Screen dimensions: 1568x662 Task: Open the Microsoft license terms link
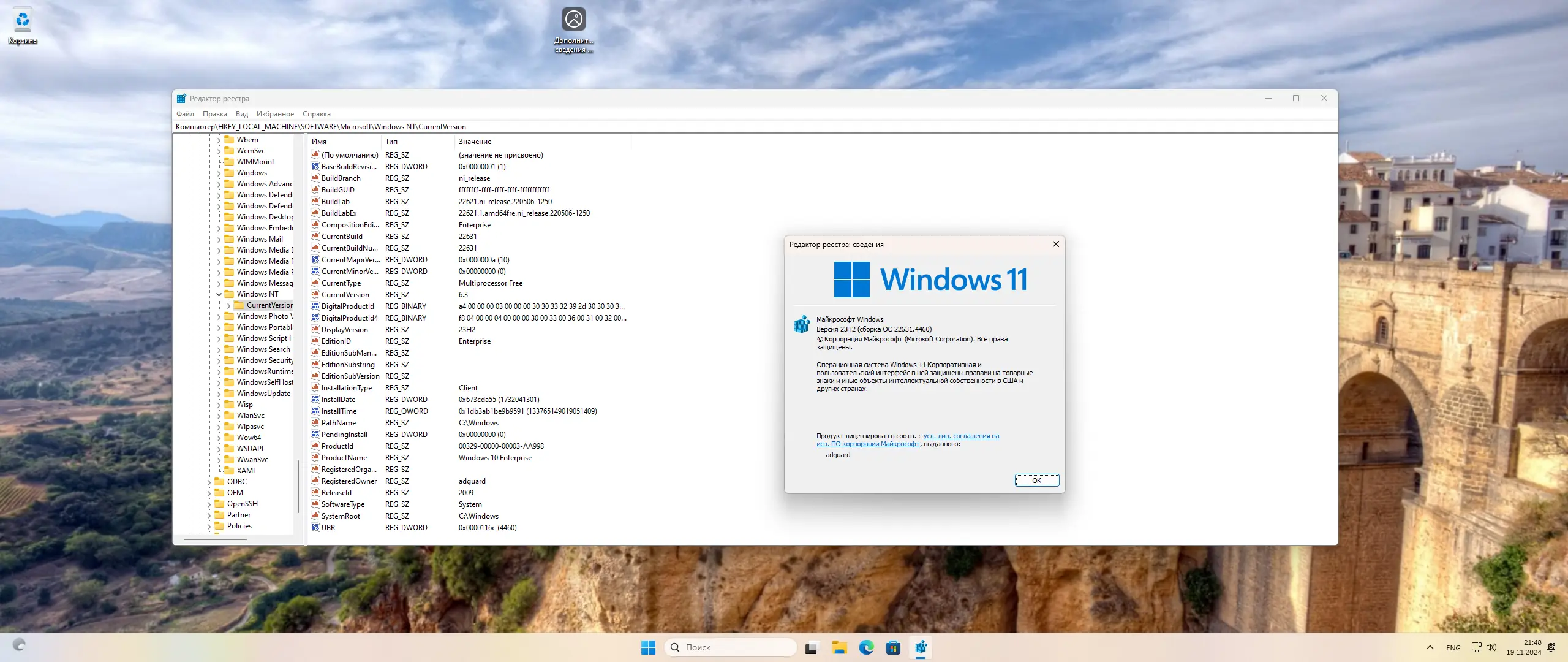tap(960, 436)
